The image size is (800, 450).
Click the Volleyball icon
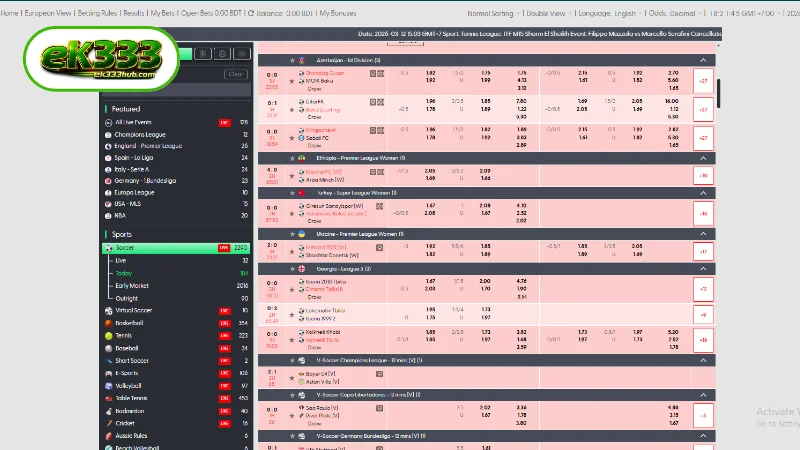pos(109,386)
